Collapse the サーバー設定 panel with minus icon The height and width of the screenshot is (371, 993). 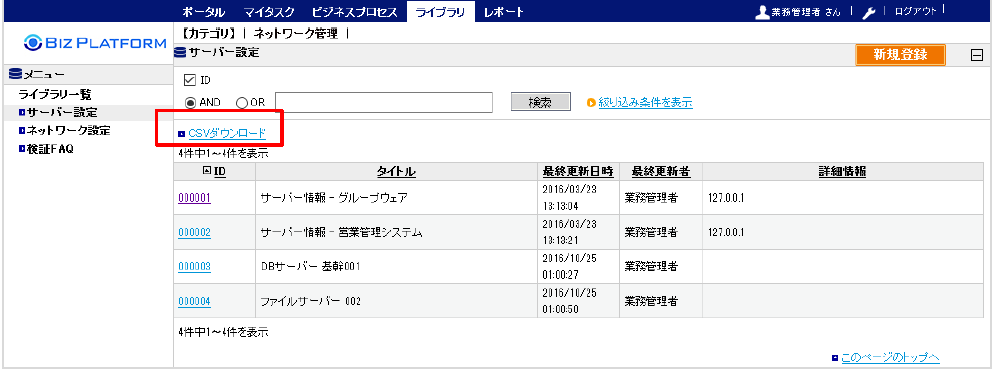[977, 56]
